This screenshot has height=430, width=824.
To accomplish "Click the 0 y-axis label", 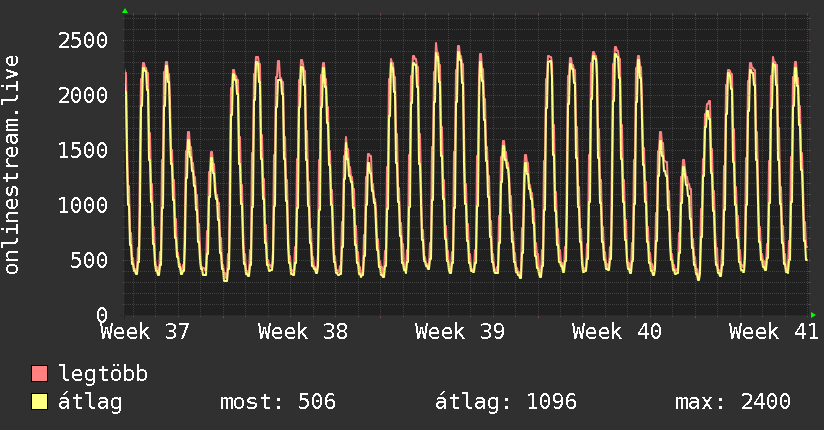I will point(102,315).
